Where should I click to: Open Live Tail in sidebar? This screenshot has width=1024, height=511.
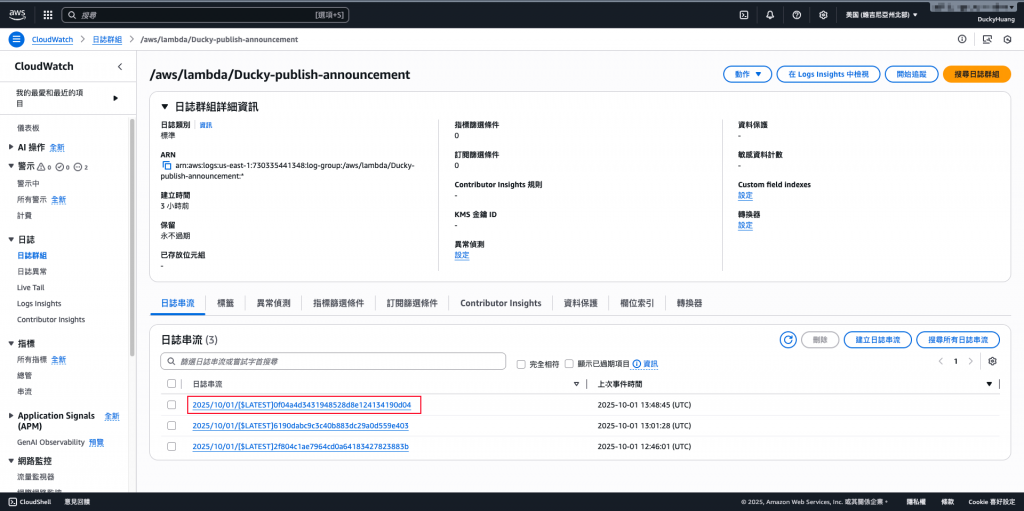[x=31, y=288]
